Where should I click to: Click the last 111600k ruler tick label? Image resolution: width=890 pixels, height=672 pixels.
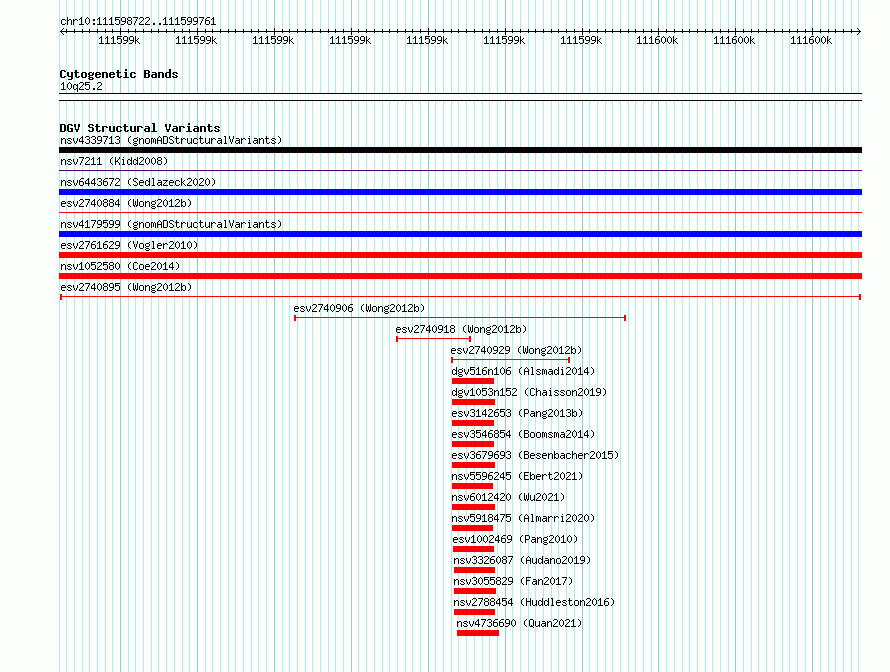click(x=811, y=40)
